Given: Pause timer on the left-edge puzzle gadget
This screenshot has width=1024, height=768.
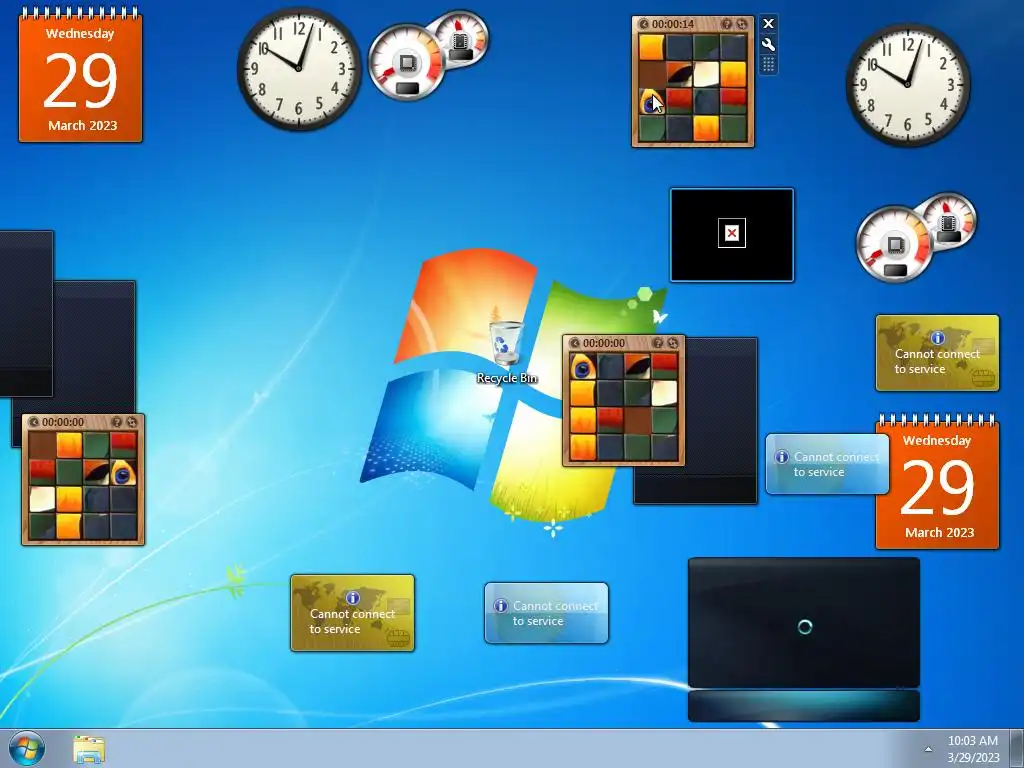Looking at the screenshot, I should [34, 422].
